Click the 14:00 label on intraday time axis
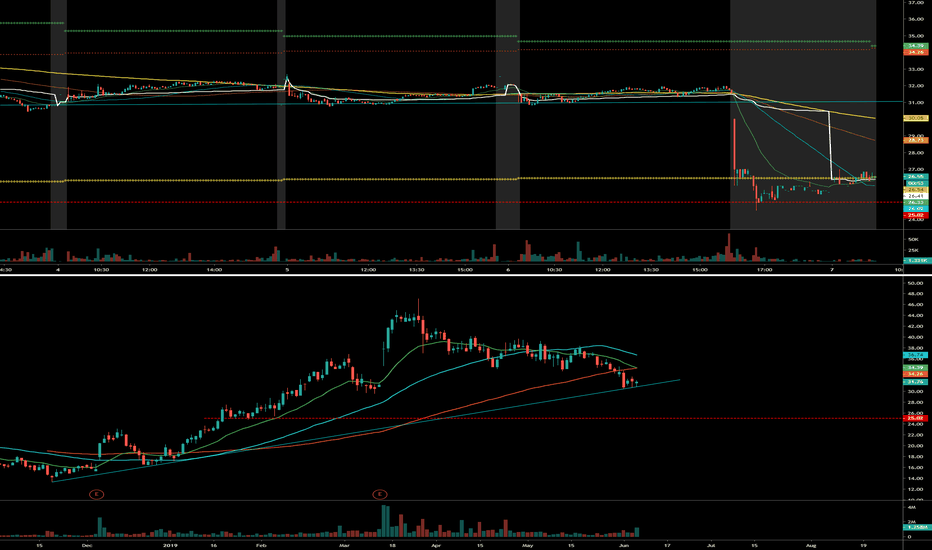932x550 pixels. coord(214,270)
